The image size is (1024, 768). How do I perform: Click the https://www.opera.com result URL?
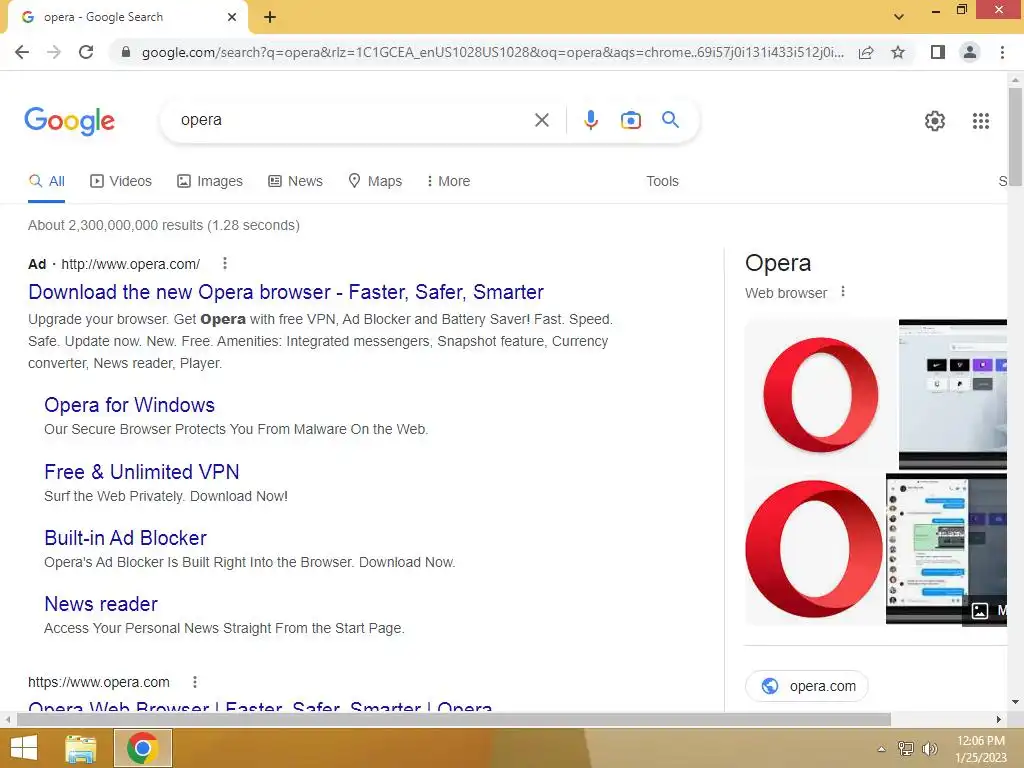click(99, 682)
